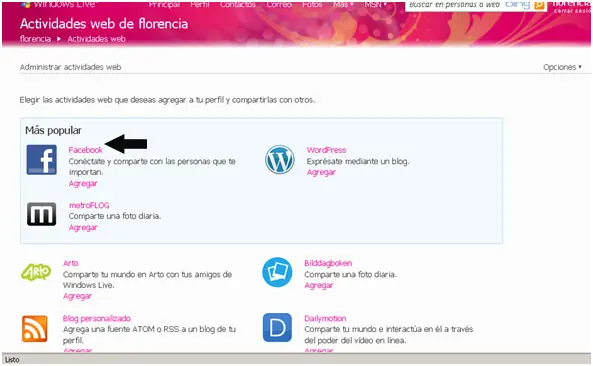Click the florencia breadcrumb link
593x366 pixels.
click(x=35, y=39)
